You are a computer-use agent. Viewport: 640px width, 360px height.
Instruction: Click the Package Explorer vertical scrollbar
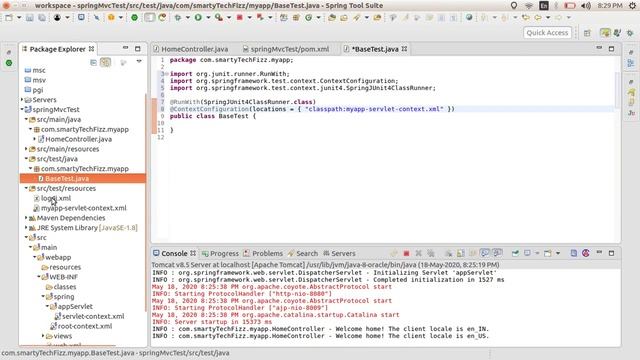pyautogui.click(x=146, y=204)
